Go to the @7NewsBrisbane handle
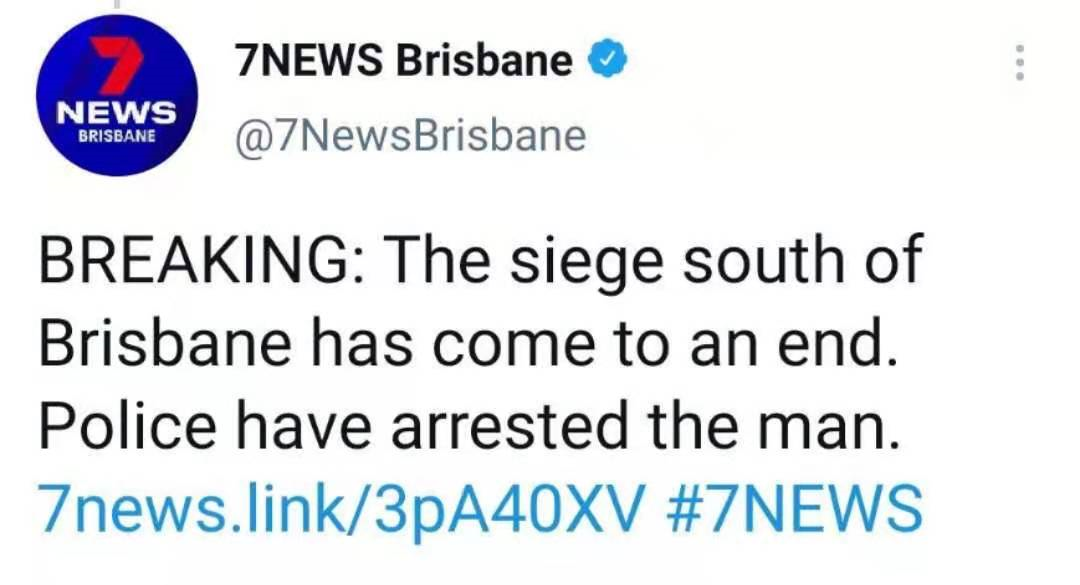 click(410, 134)
